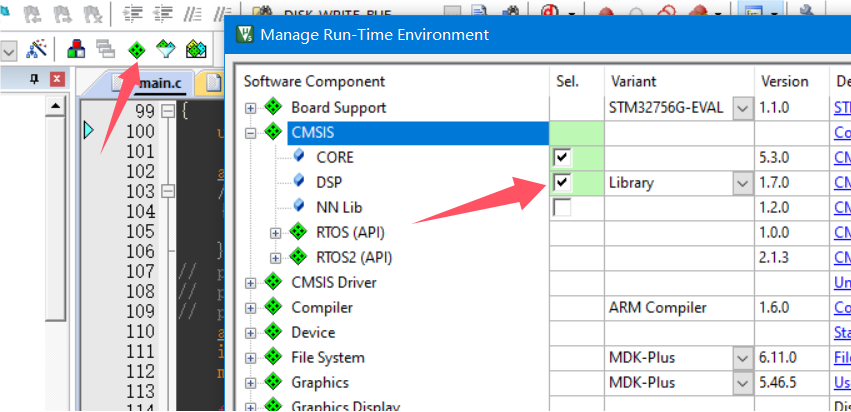Viewport: 851px width, 412px height.
Task: Click line number 107 in the editor margin
Action: pos(140,271)
